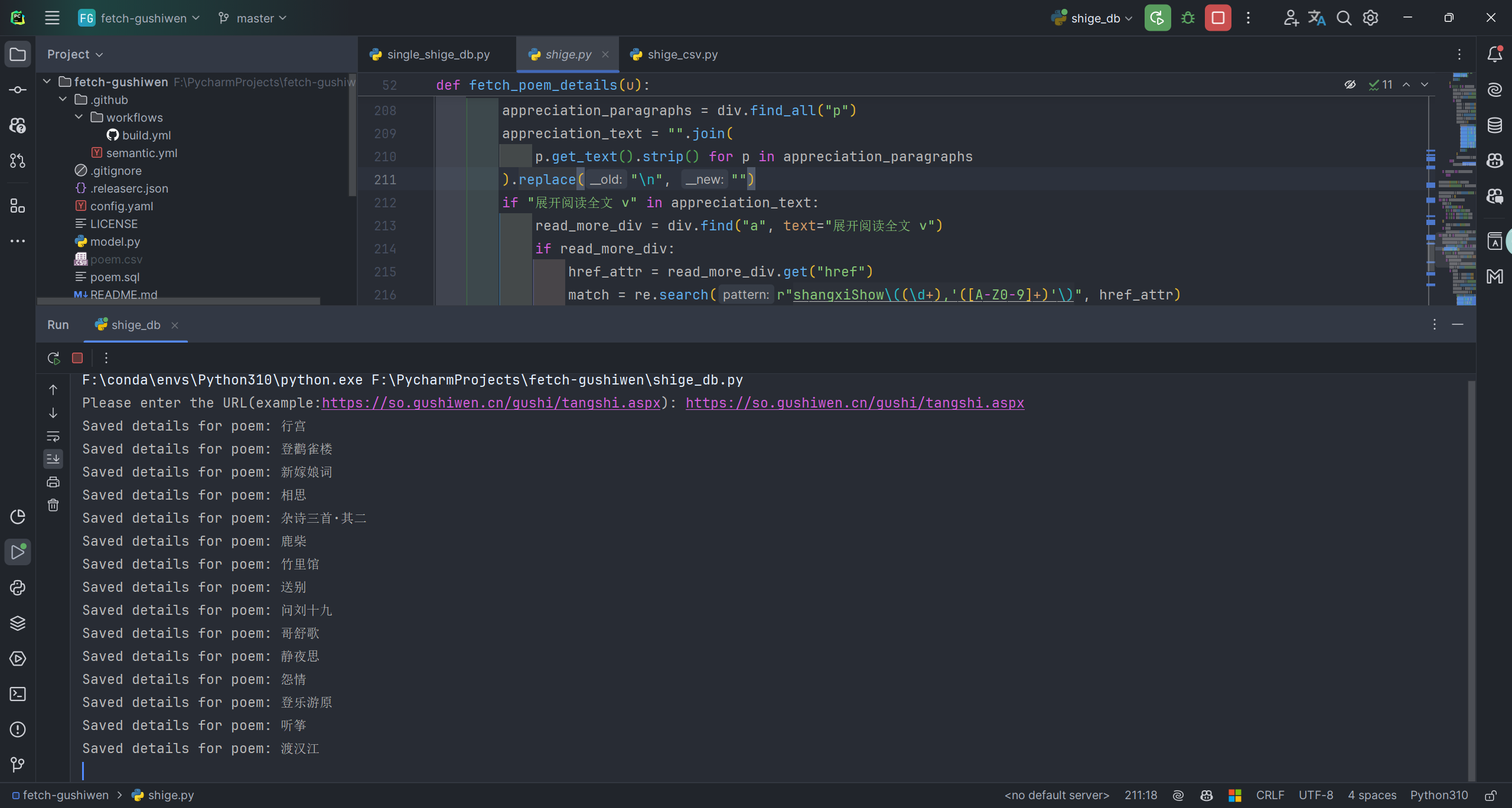
Task: Switch to the single_shige_db.py tab
Action: click(x=438, y=54)
